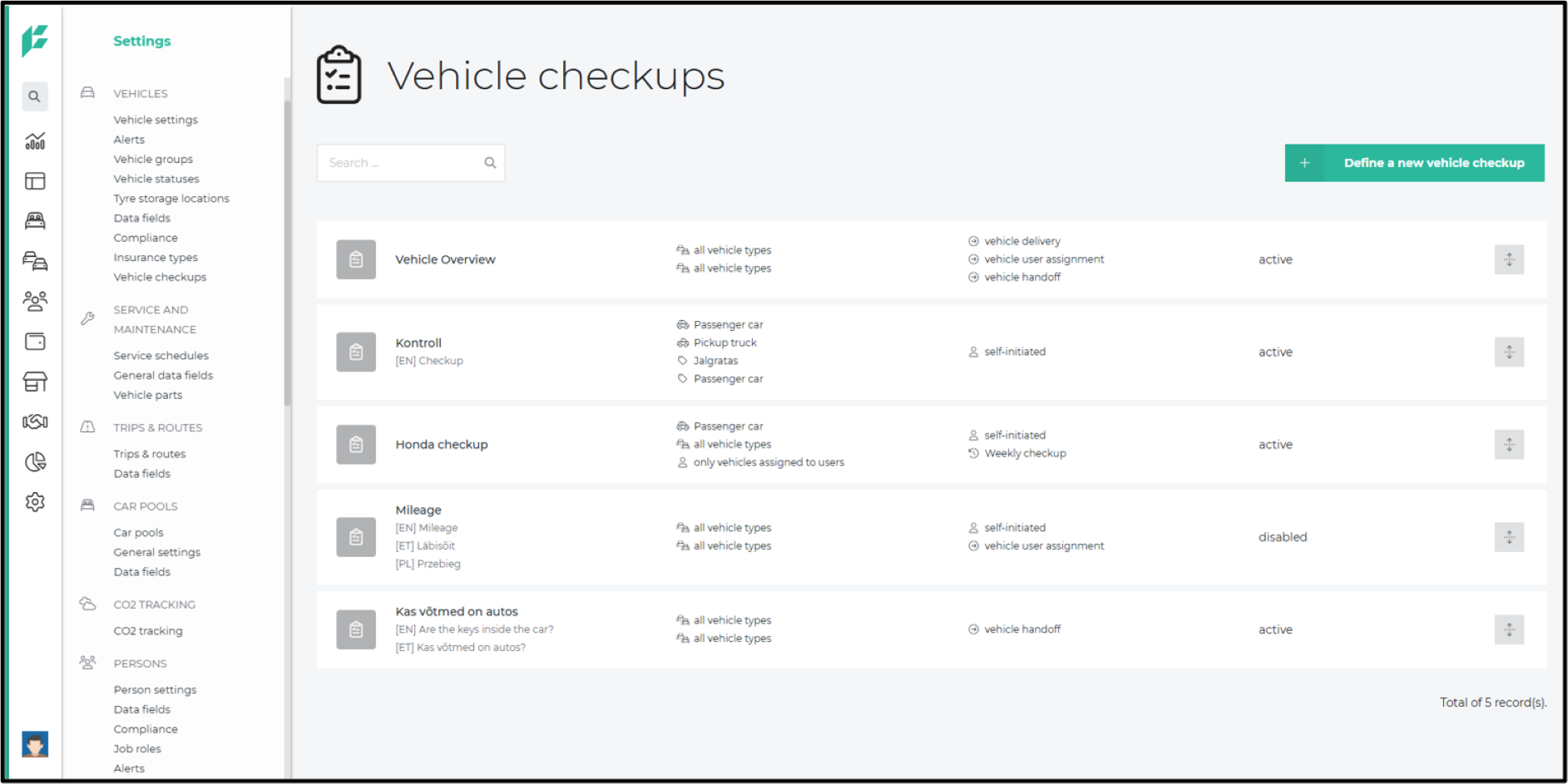Click reorder handle on Vehicle Overview row
The image size is (1568, 784).
coord(1509,259)
